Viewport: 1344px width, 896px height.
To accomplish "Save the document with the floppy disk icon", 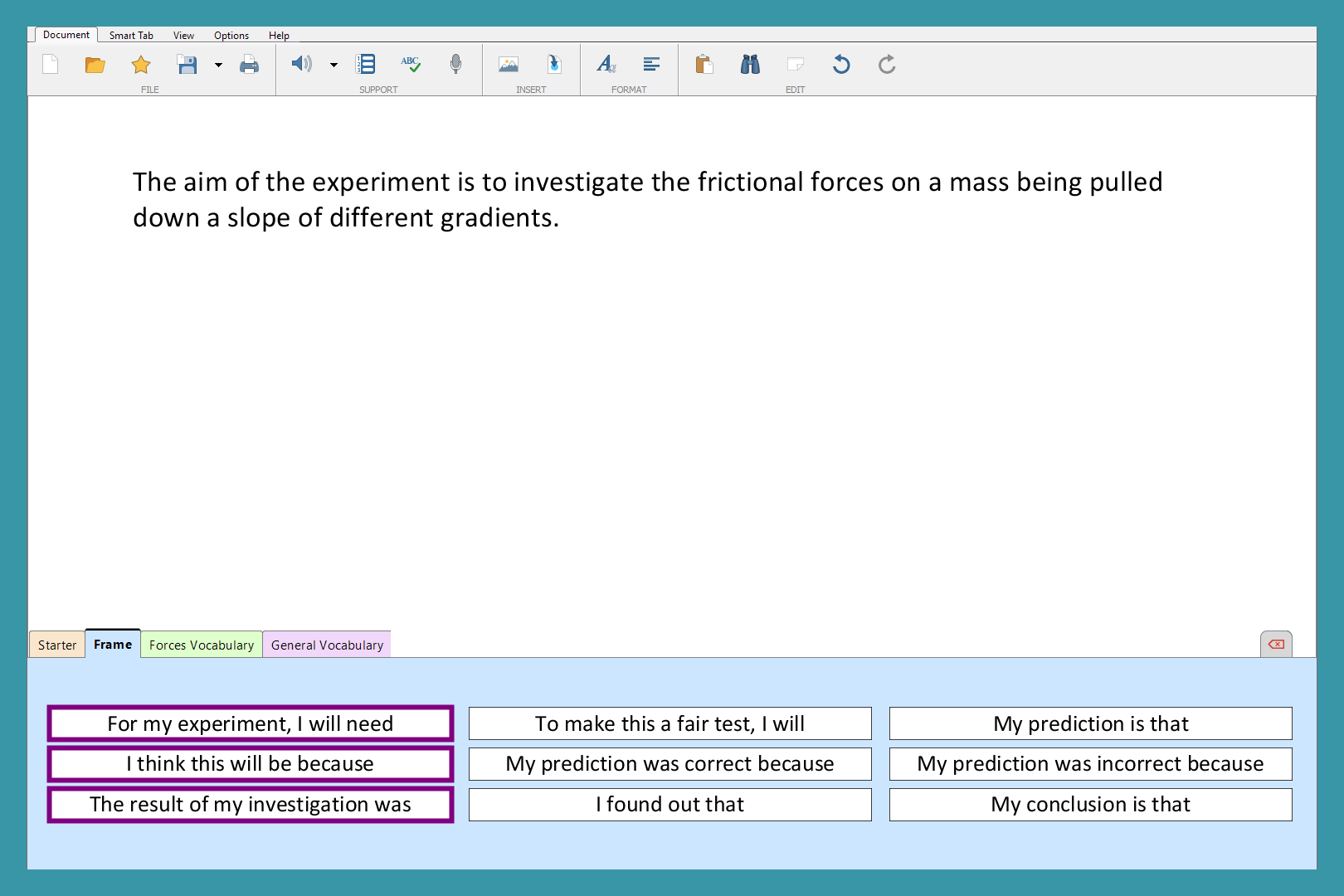I will [187, 65].
